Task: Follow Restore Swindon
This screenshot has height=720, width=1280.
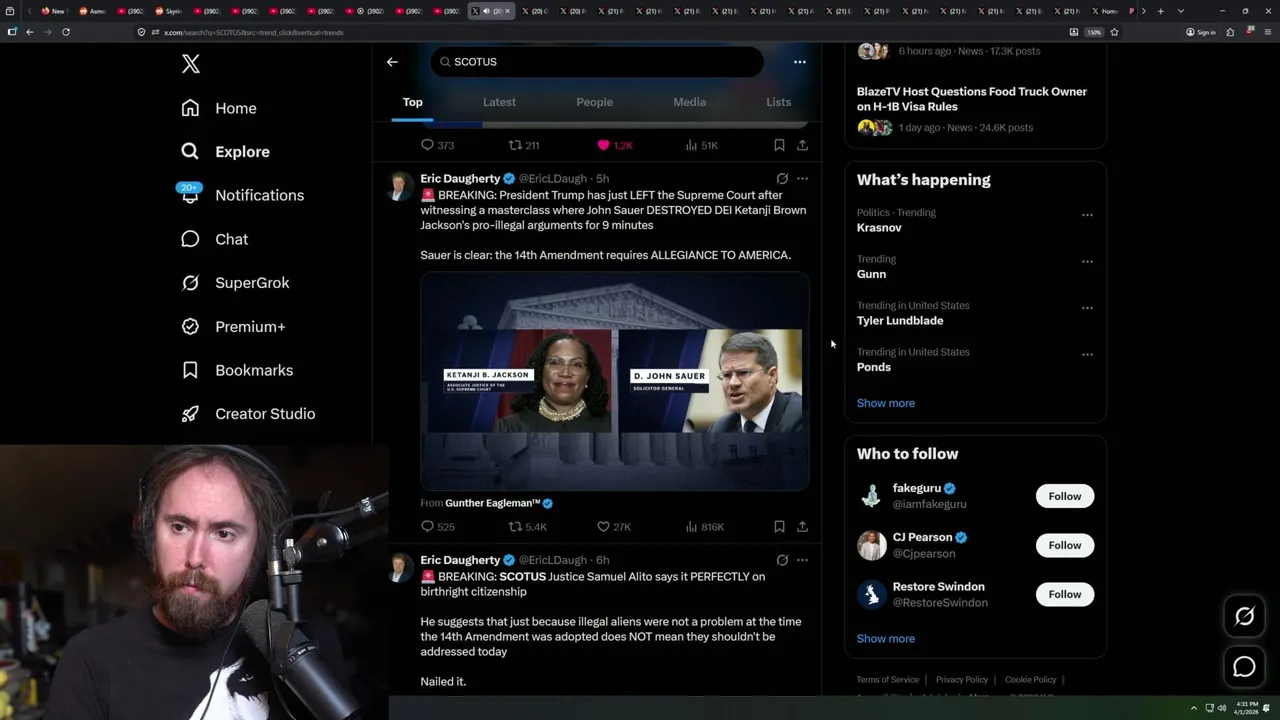Action: coord(1064,594)
